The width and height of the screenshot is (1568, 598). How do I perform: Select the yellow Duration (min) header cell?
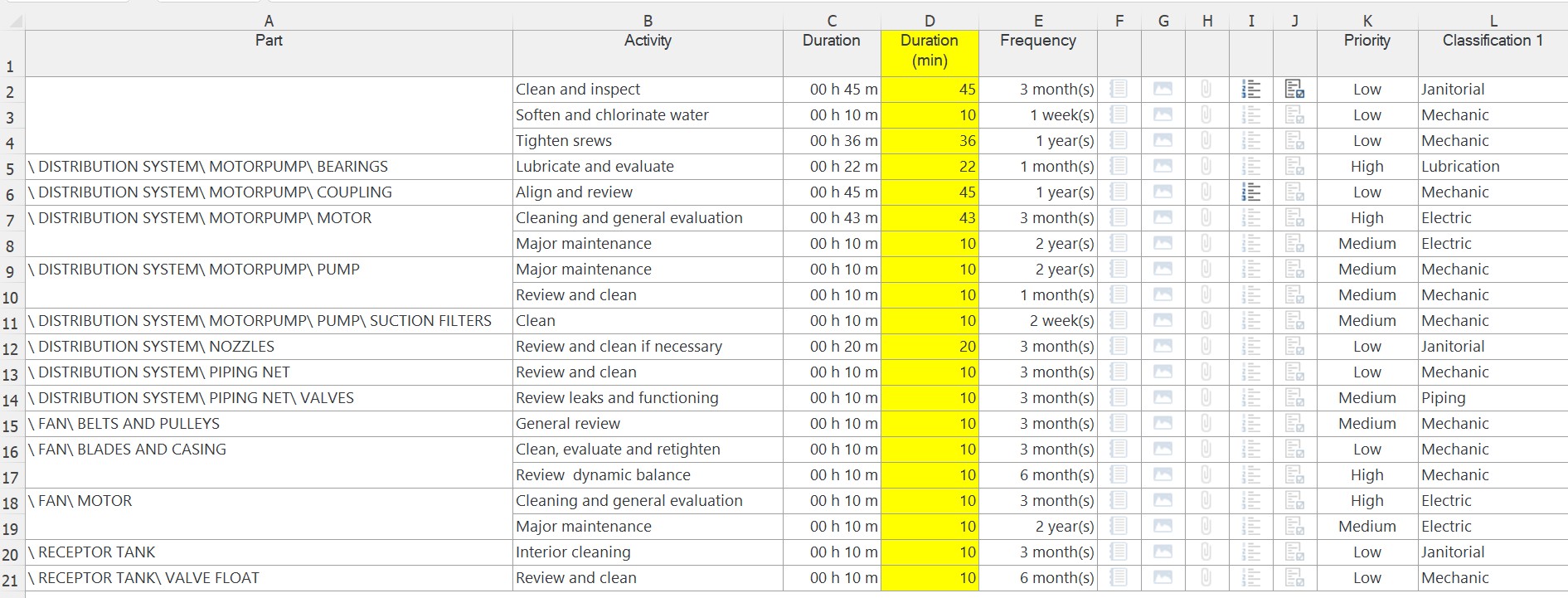(930, 51)
